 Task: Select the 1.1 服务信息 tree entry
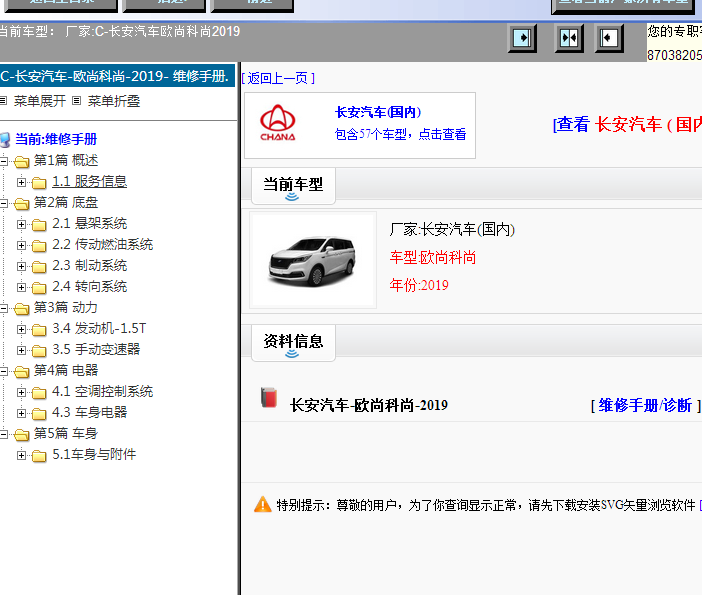[x=90, y=181]
